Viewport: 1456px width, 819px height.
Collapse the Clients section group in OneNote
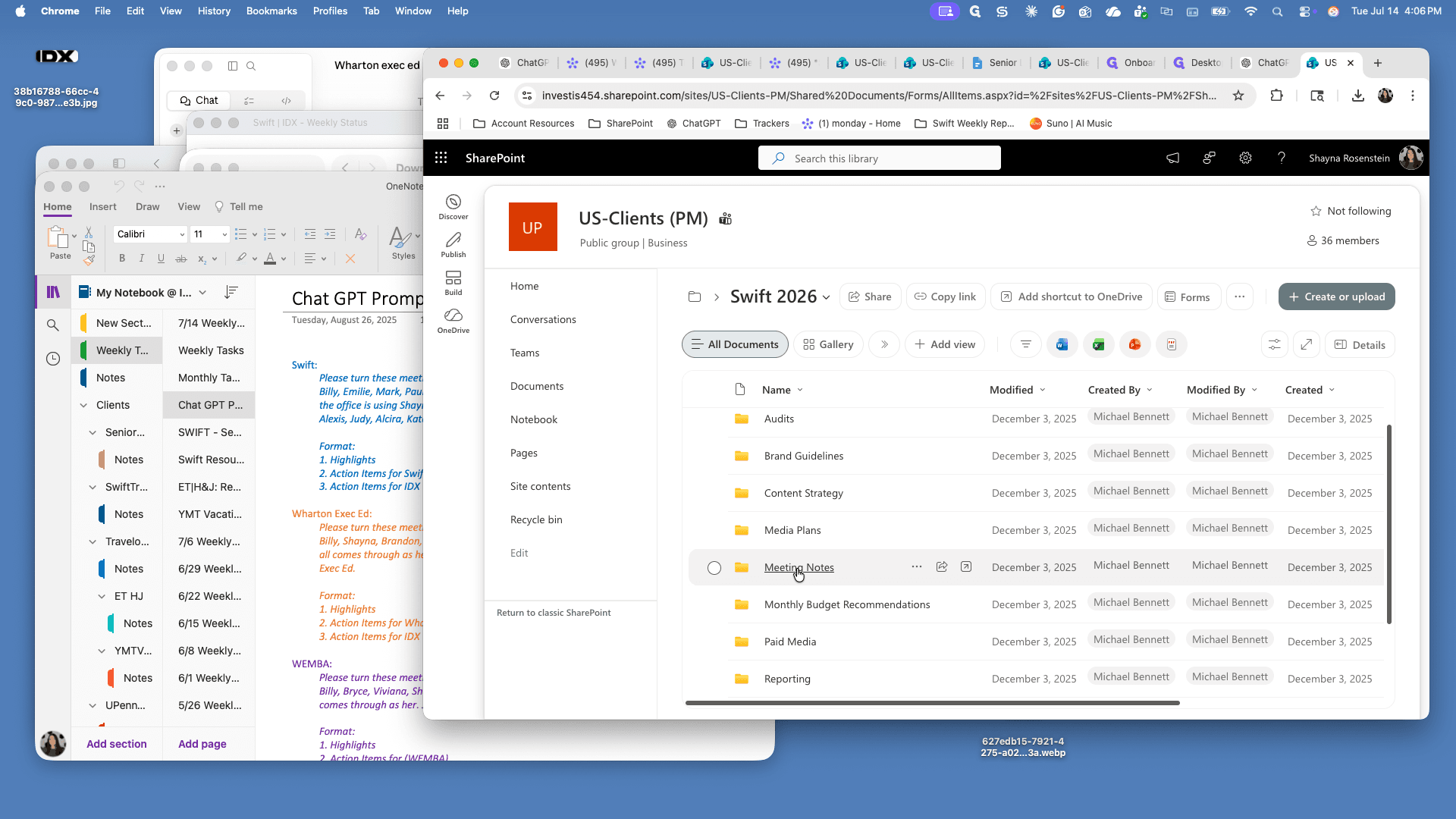pyautogui.click(x=83, y=405)
